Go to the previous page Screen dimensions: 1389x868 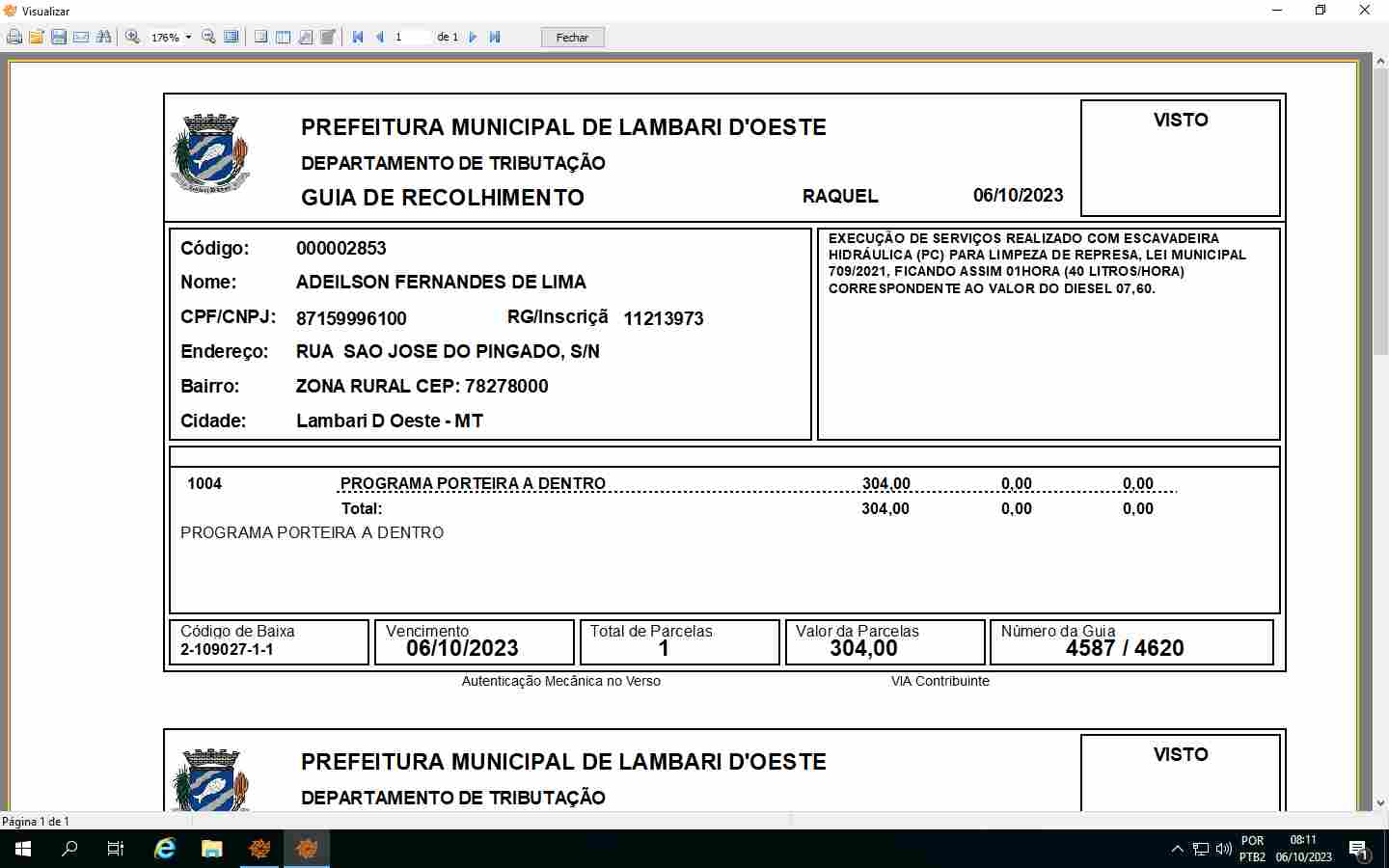(x=380, y=38)
